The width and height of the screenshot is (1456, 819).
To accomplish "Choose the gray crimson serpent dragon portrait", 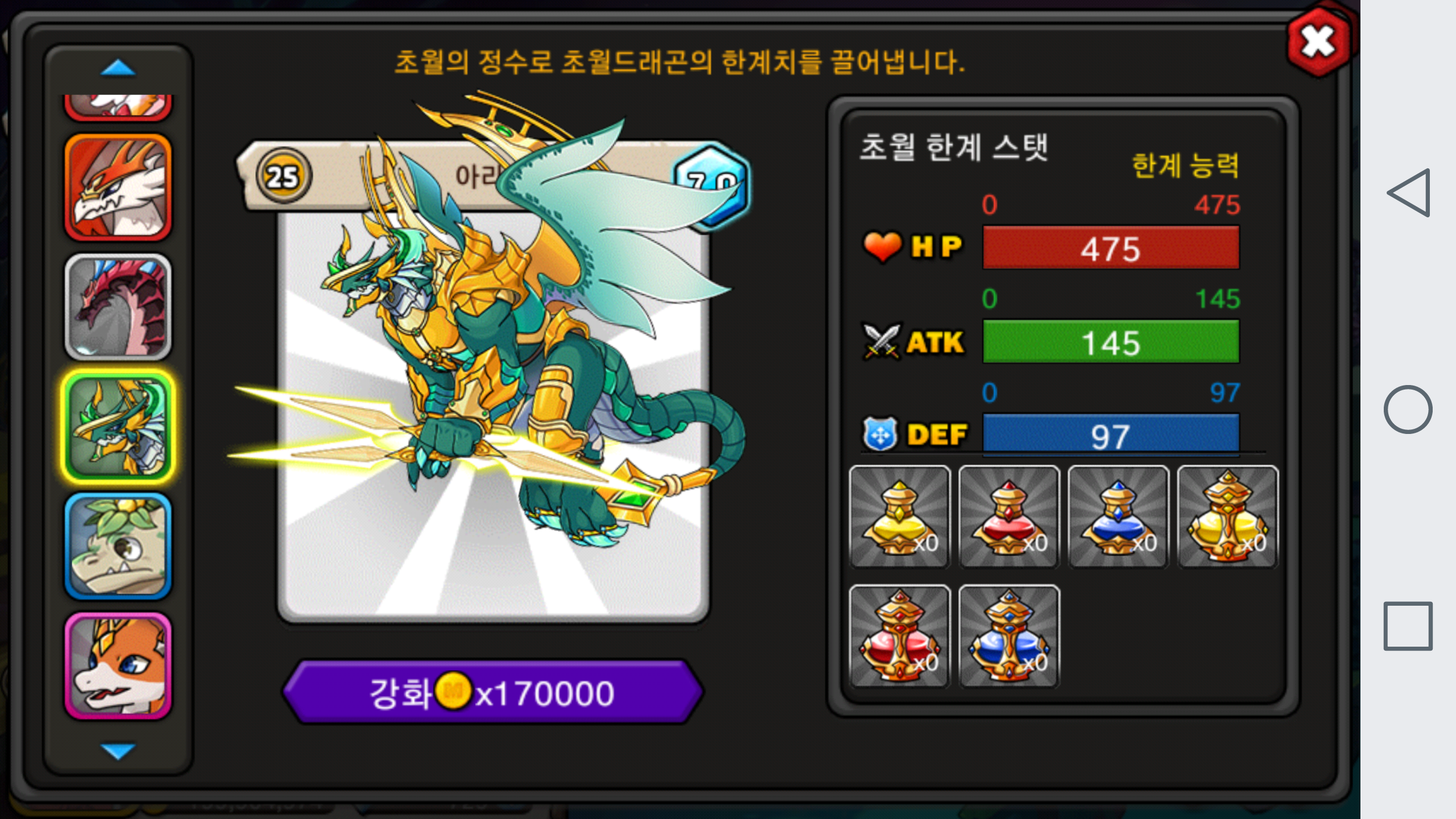I will [x=118, y=307].
